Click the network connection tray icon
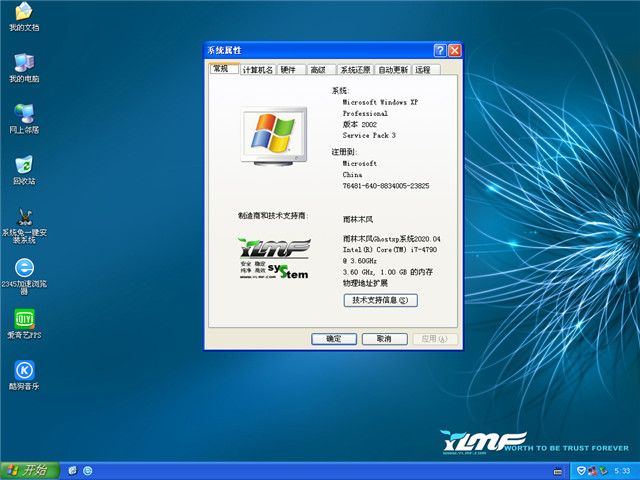This screenshot has height=480, width=640. pyautogui.click(x=592, y=471)
